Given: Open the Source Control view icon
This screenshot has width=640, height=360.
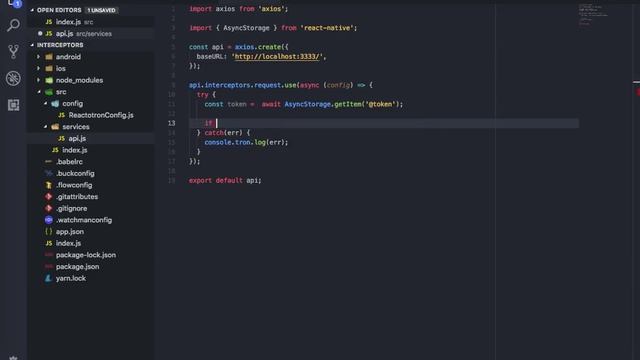Looking at the screenshot, I should click(13, 52).
